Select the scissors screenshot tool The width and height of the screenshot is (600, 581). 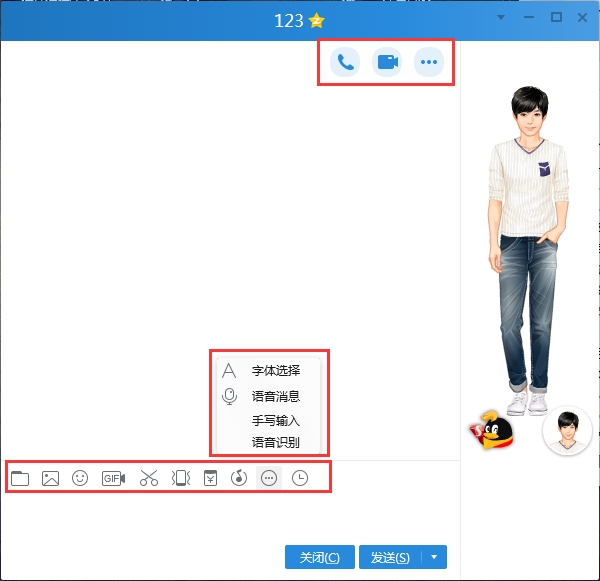[149, 478]
